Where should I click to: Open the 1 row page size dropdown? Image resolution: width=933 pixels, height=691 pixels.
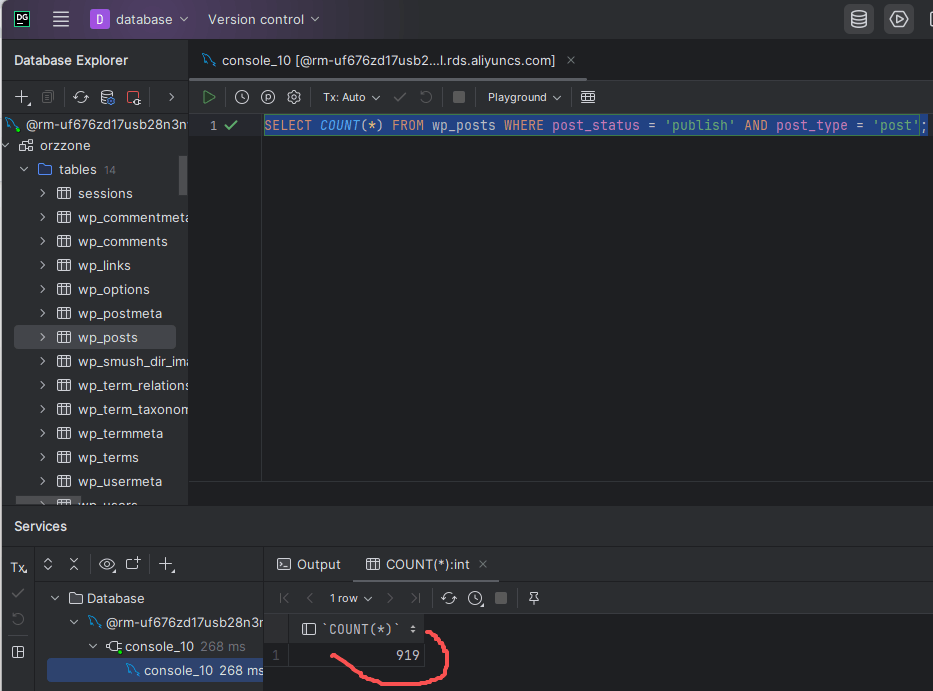[x=351, y=598]
